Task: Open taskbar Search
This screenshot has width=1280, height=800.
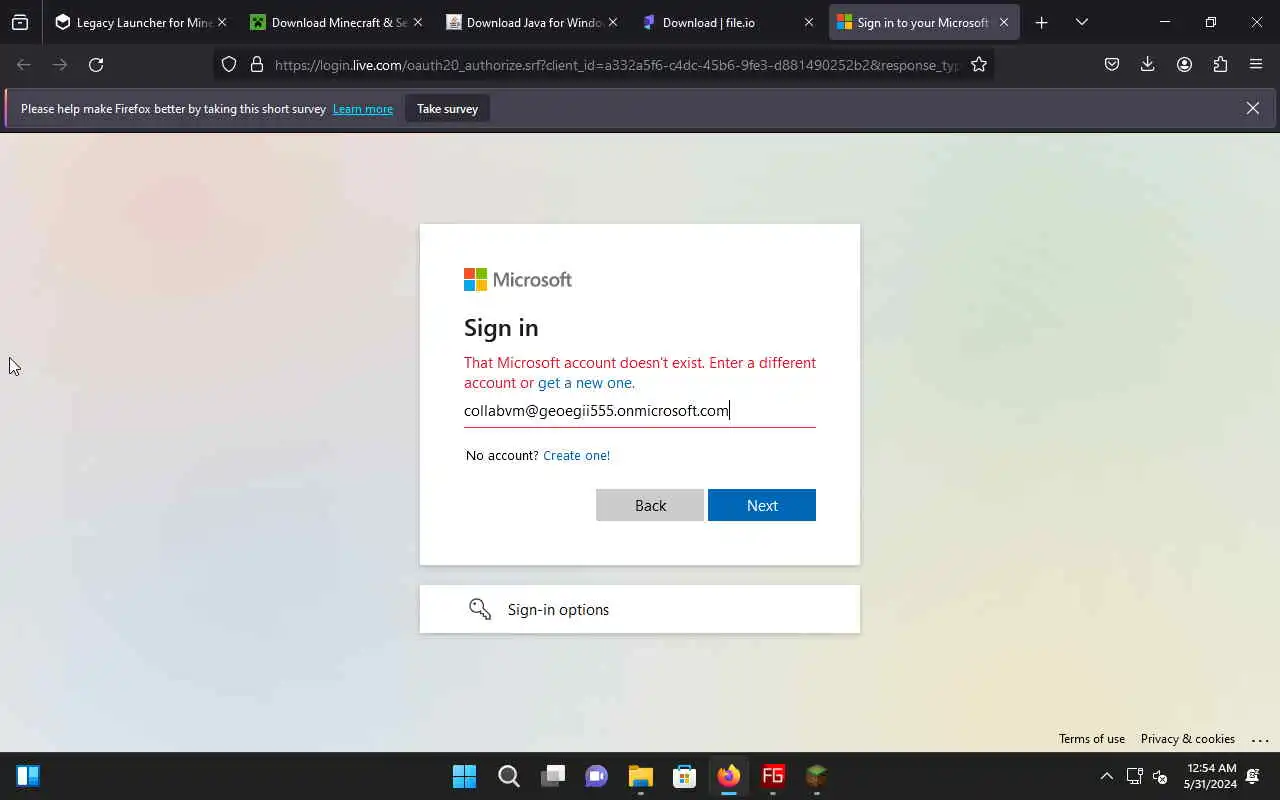Action: pyautogui.click(x=509, y=776)
